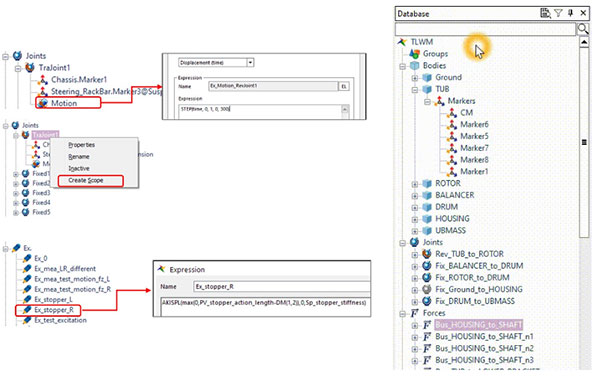Select Ex_mea_LR_different expression
Viewport: 600px width, 376px height.
[x=65, y=269]
